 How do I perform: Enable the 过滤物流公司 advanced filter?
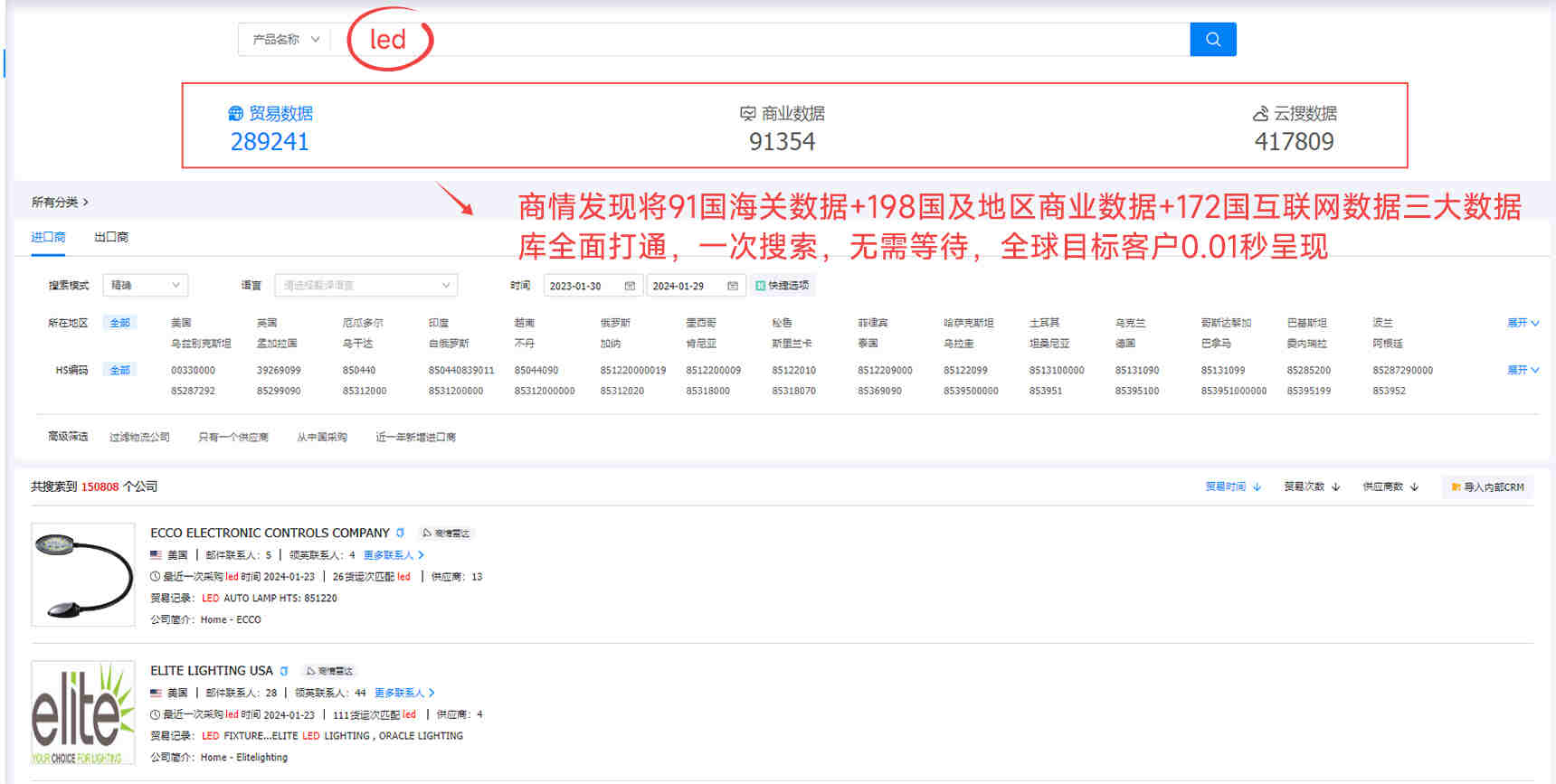tap(139, 437)
